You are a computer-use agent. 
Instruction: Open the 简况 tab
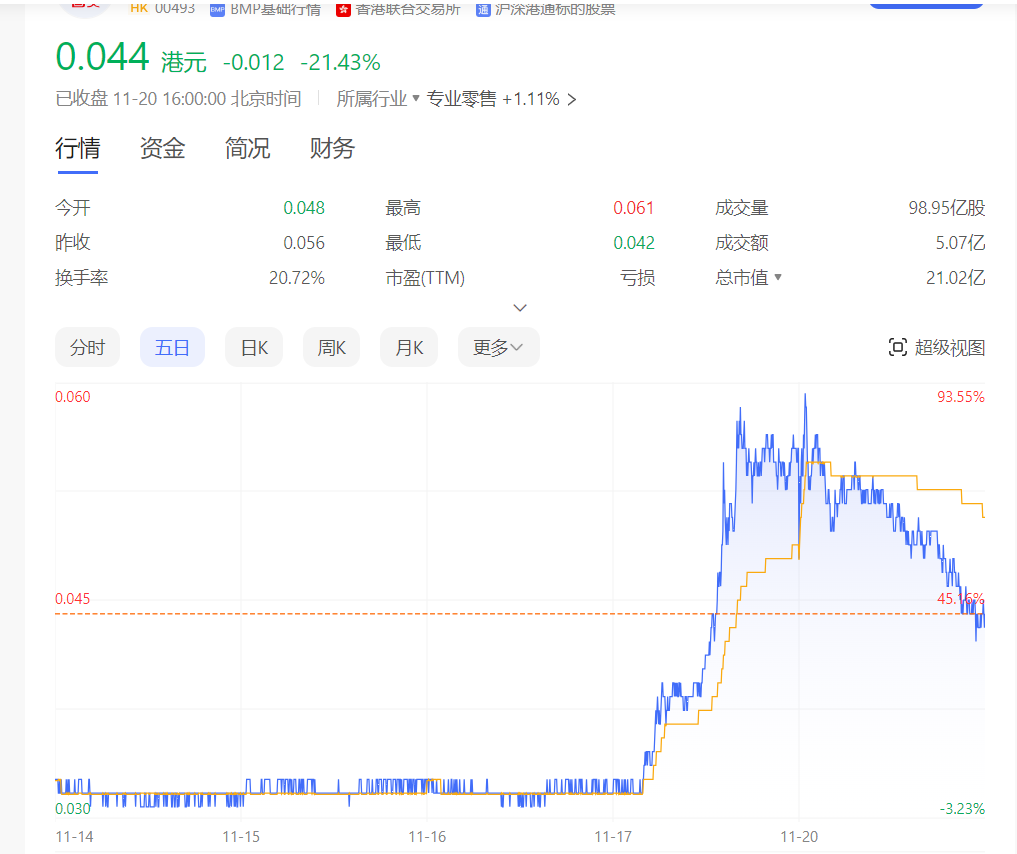(247, 149)
